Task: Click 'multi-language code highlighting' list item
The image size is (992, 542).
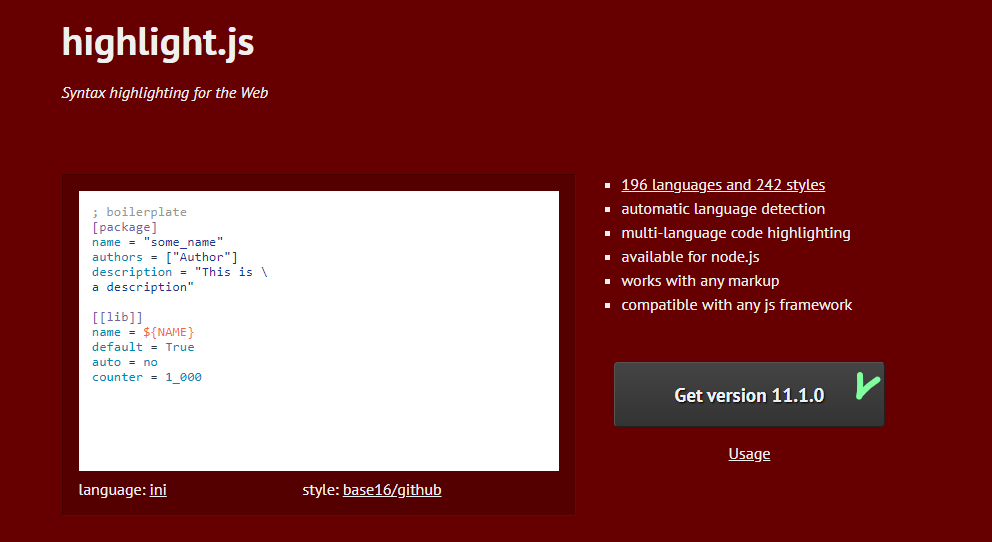Action: pos(736,233)
